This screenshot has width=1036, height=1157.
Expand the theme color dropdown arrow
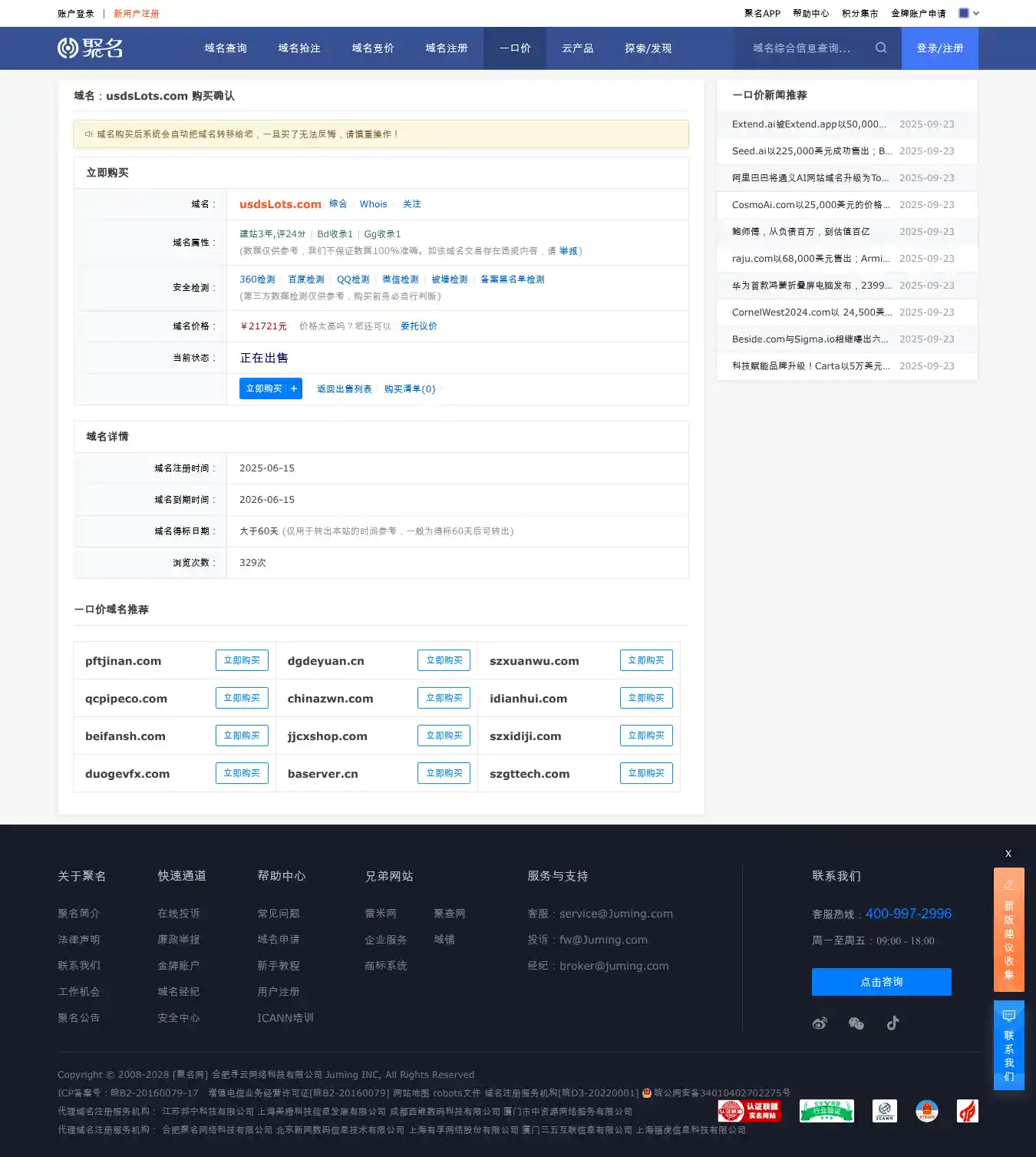(976, 13)
